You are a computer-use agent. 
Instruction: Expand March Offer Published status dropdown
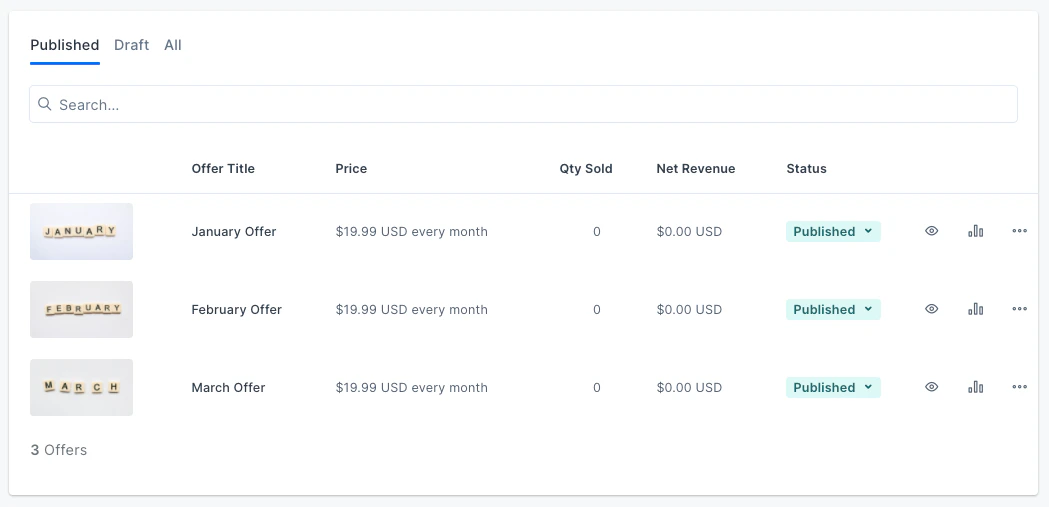click(833, 387)
